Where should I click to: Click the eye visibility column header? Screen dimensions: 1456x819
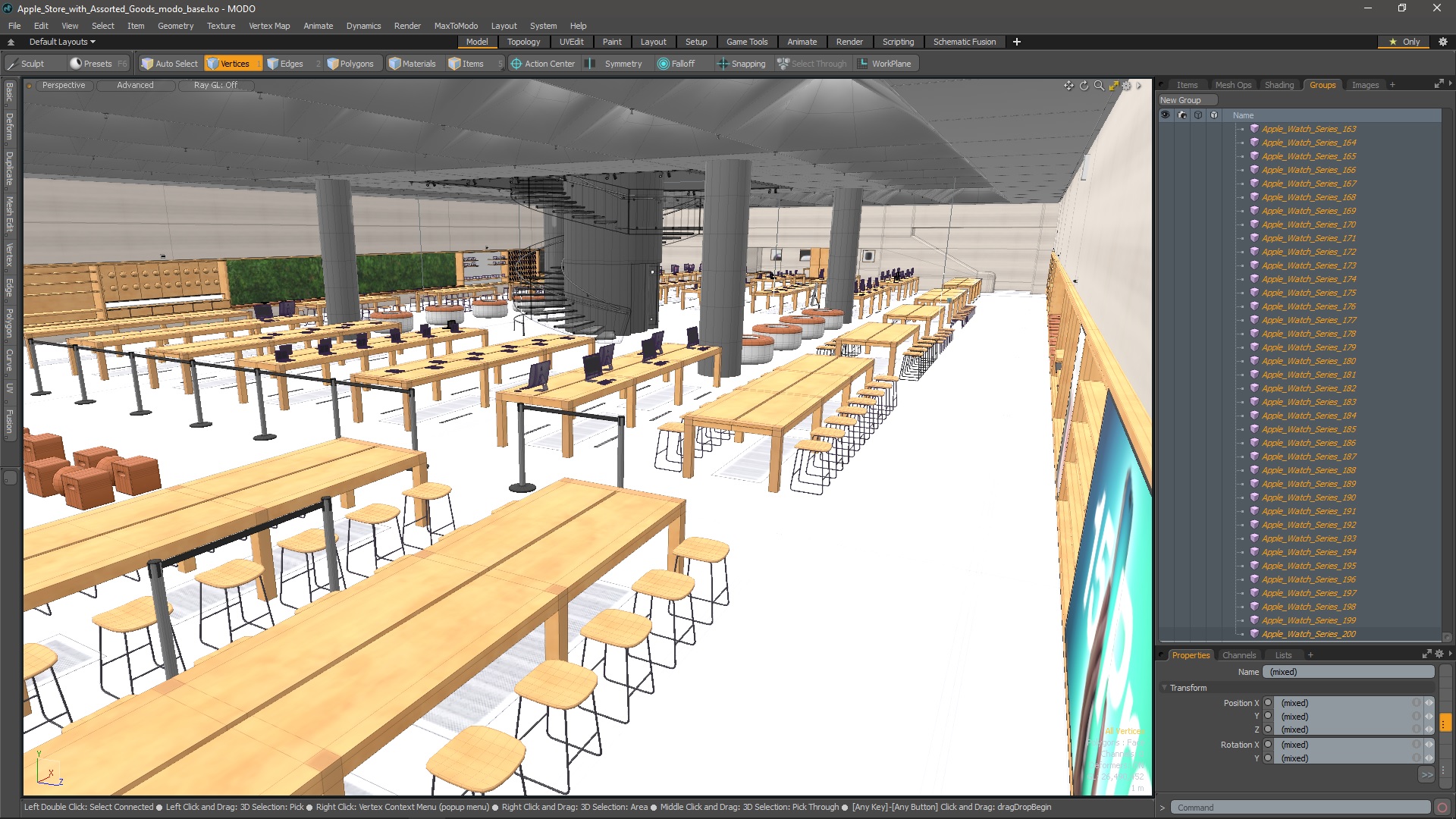[1166, 115]
